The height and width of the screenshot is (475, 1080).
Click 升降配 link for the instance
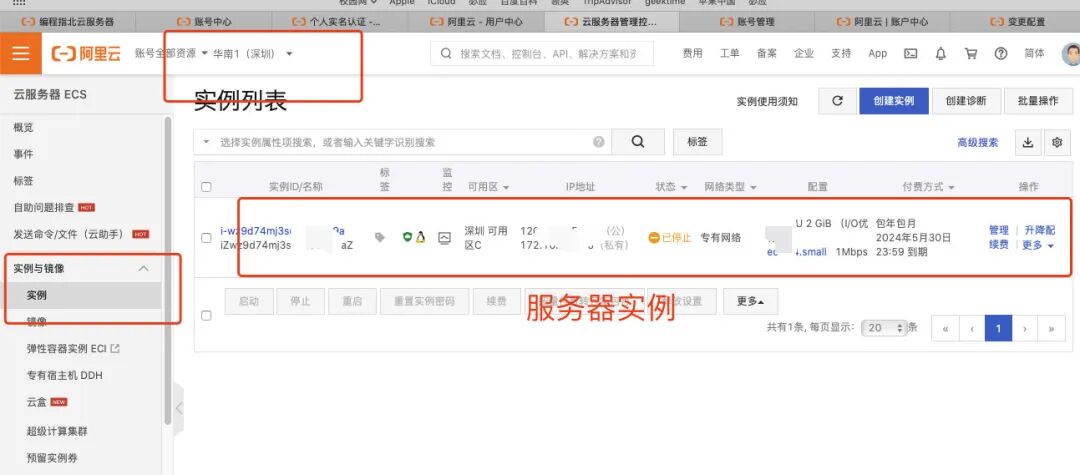(1039, 230)
